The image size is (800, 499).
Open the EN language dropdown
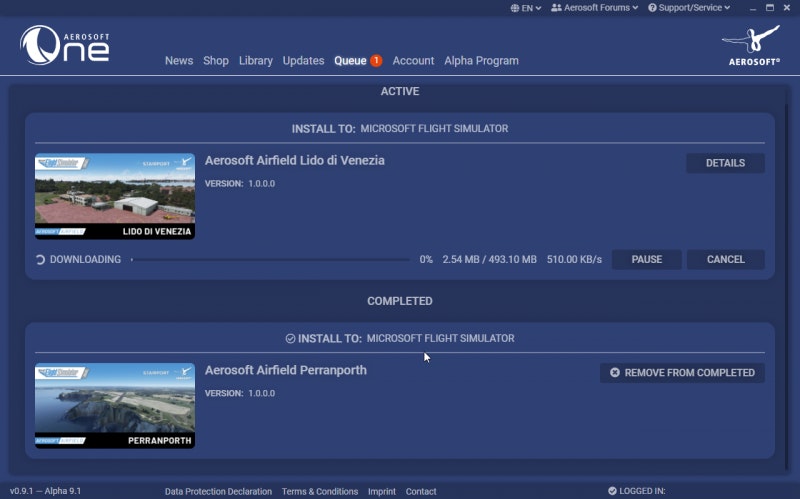coord(525,8)
